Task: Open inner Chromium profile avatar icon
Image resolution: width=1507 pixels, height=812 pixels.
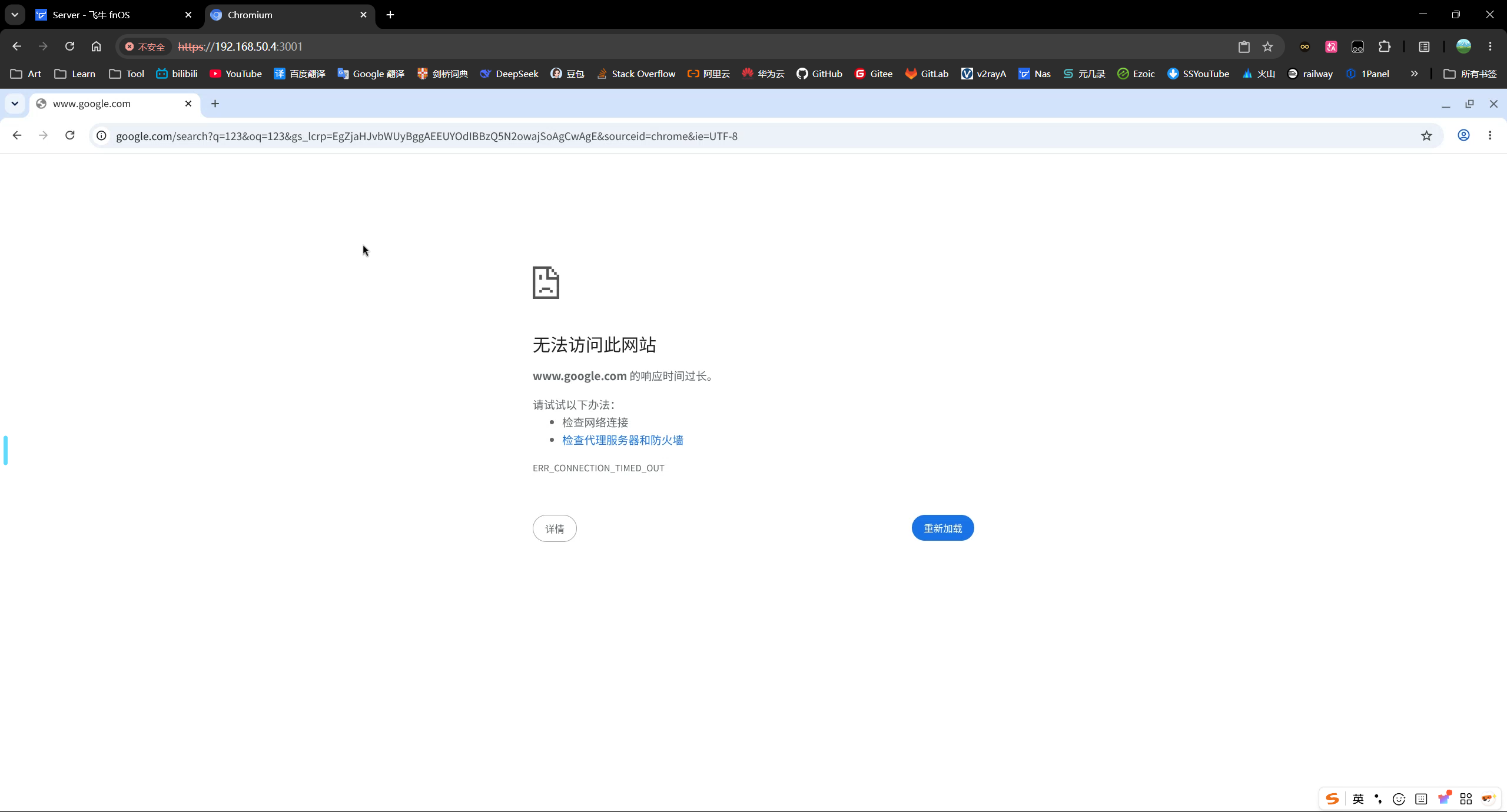Action: [1463, 135]
